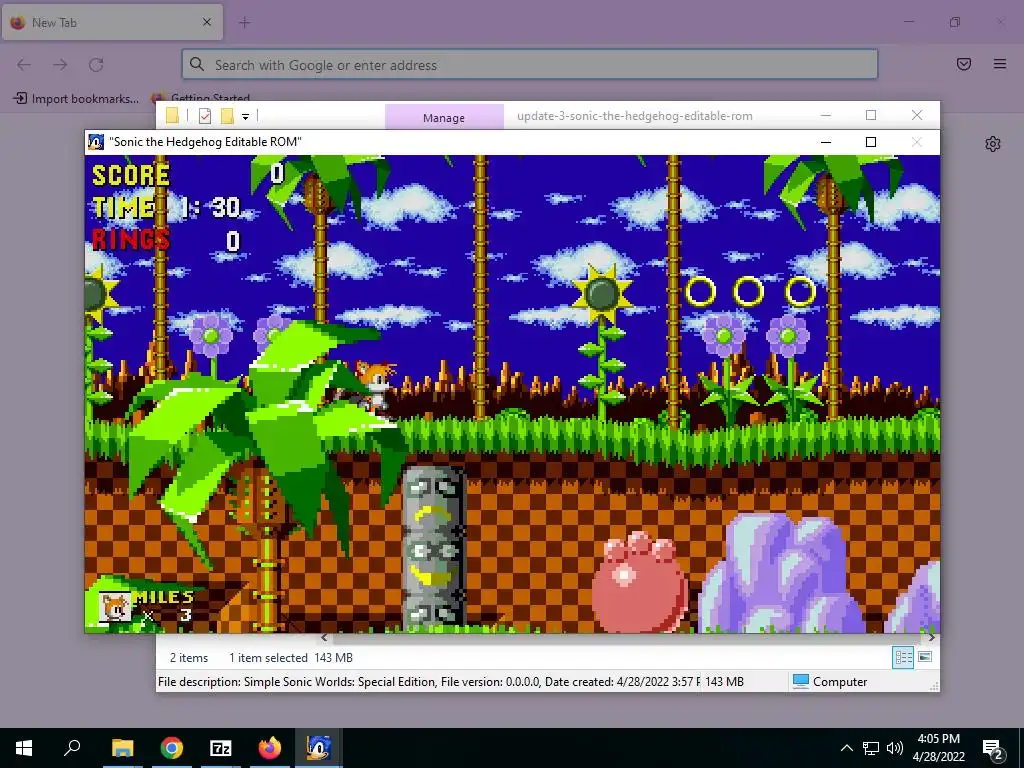
Task: Open Pocket save icon in Firefox
Action: point(964,64)
